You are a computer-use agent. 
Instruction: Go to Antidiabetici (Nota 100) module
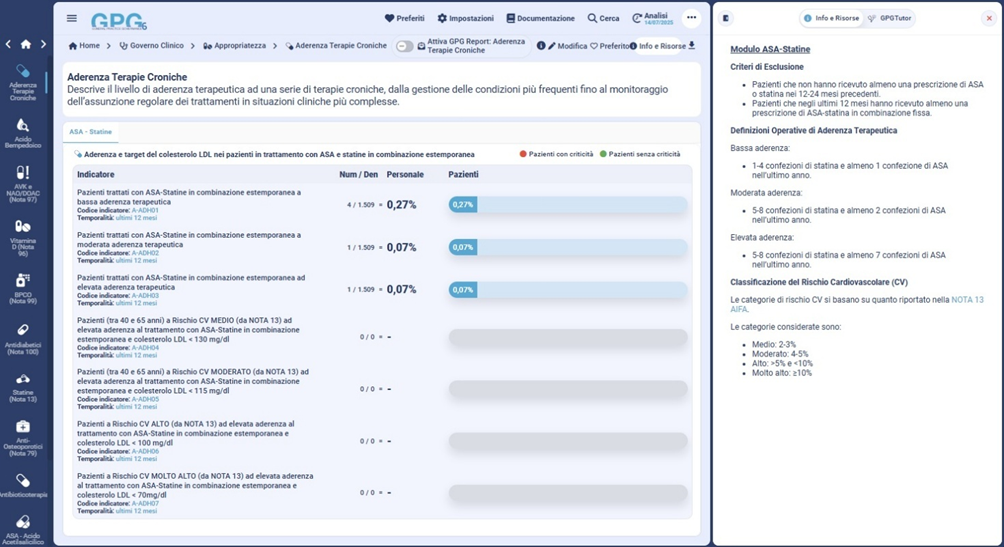(23, 338)
